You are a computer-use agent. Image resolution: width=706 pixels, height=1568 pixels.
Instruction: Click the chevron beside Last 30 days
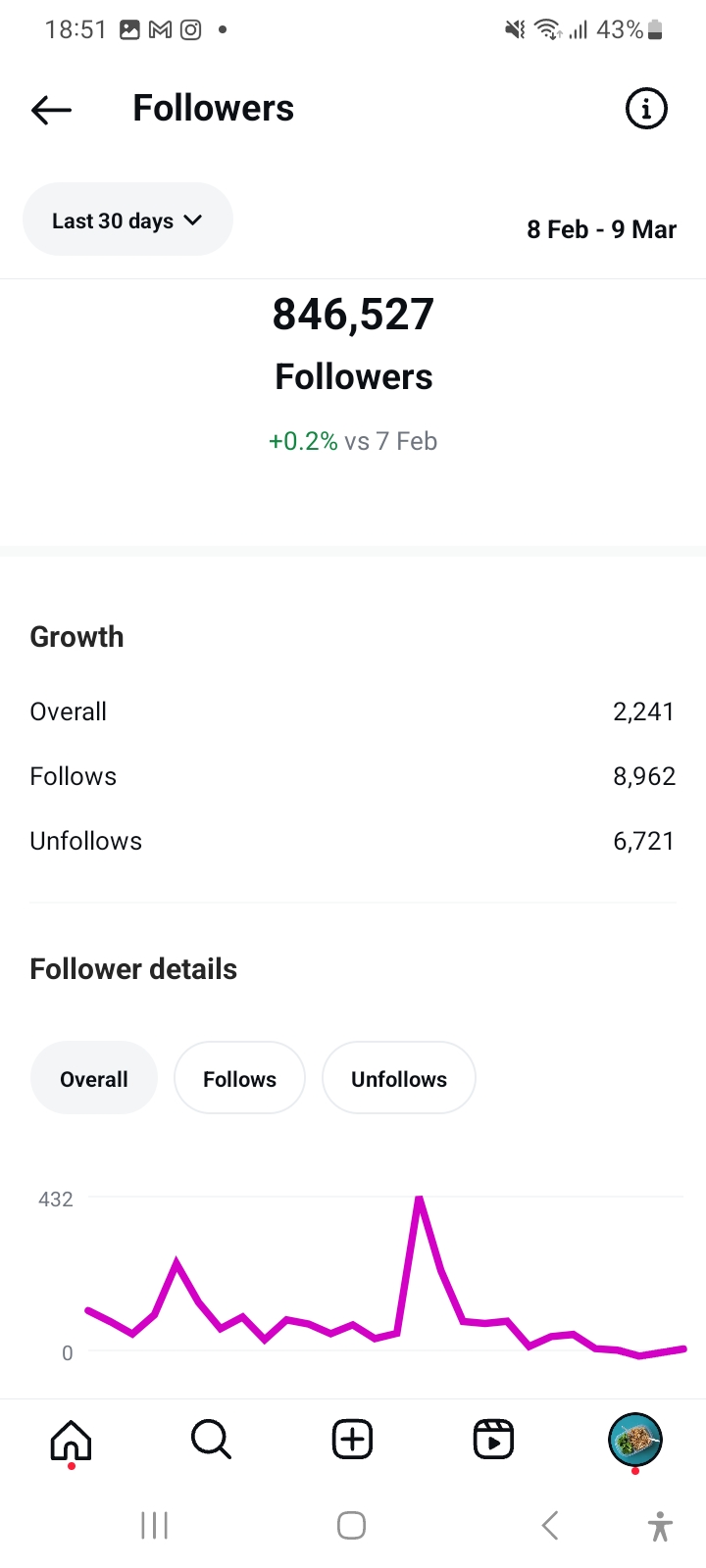193,220
